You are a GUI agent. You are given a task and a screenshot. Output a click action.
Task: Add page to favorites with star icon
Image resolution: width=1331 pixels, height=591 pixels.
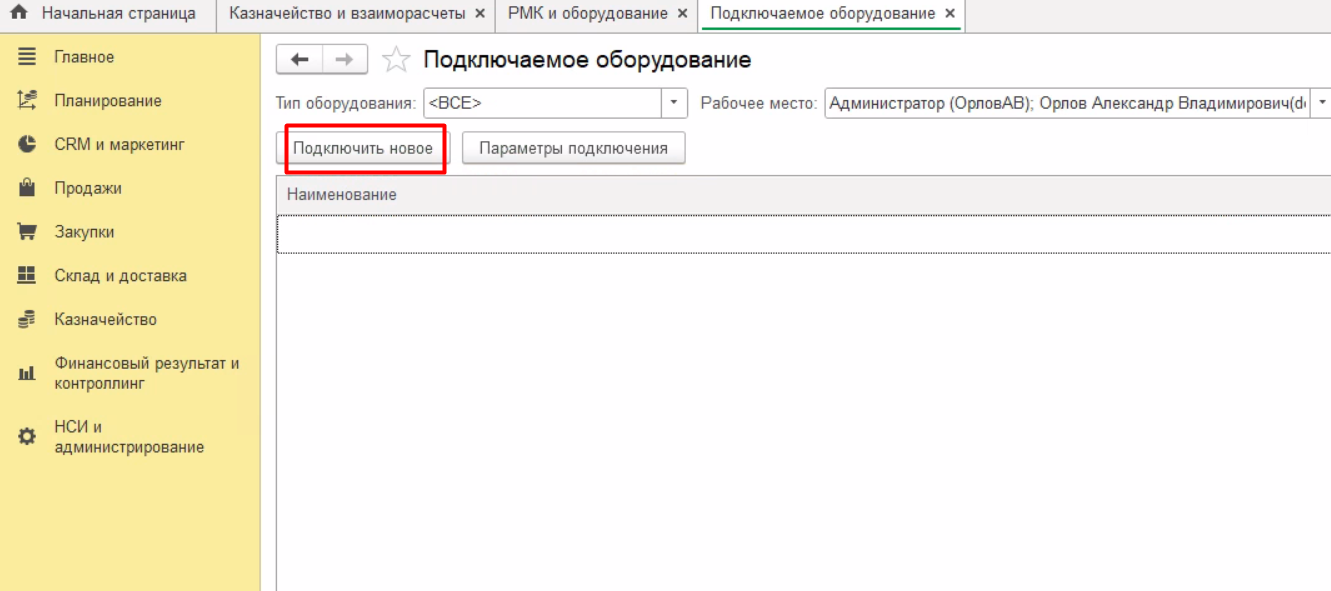(397, 61)
